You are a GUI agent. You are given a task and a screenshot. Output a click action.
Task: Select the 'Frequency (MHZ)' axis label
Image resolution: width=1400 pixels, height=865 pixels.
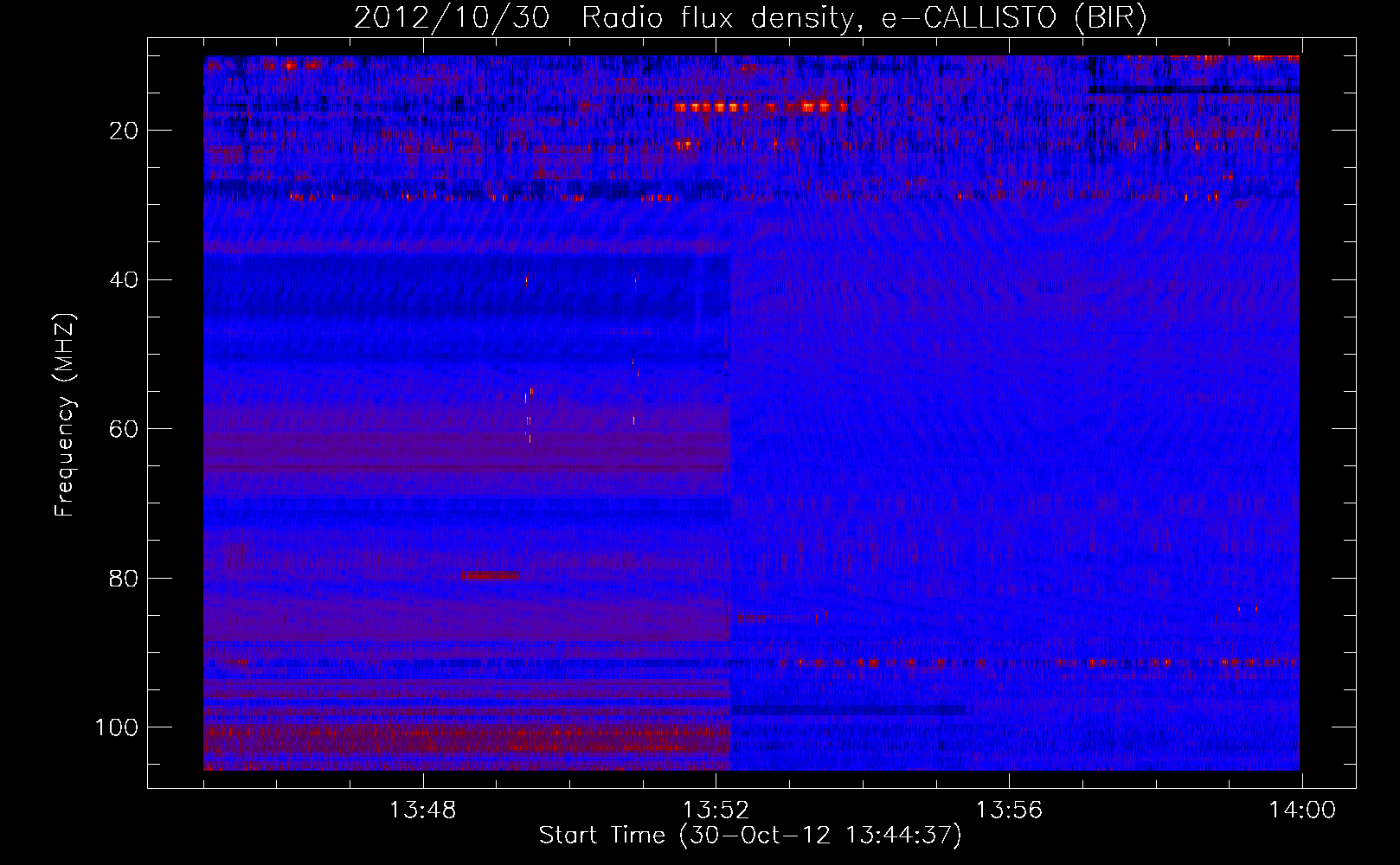(65, 416)
